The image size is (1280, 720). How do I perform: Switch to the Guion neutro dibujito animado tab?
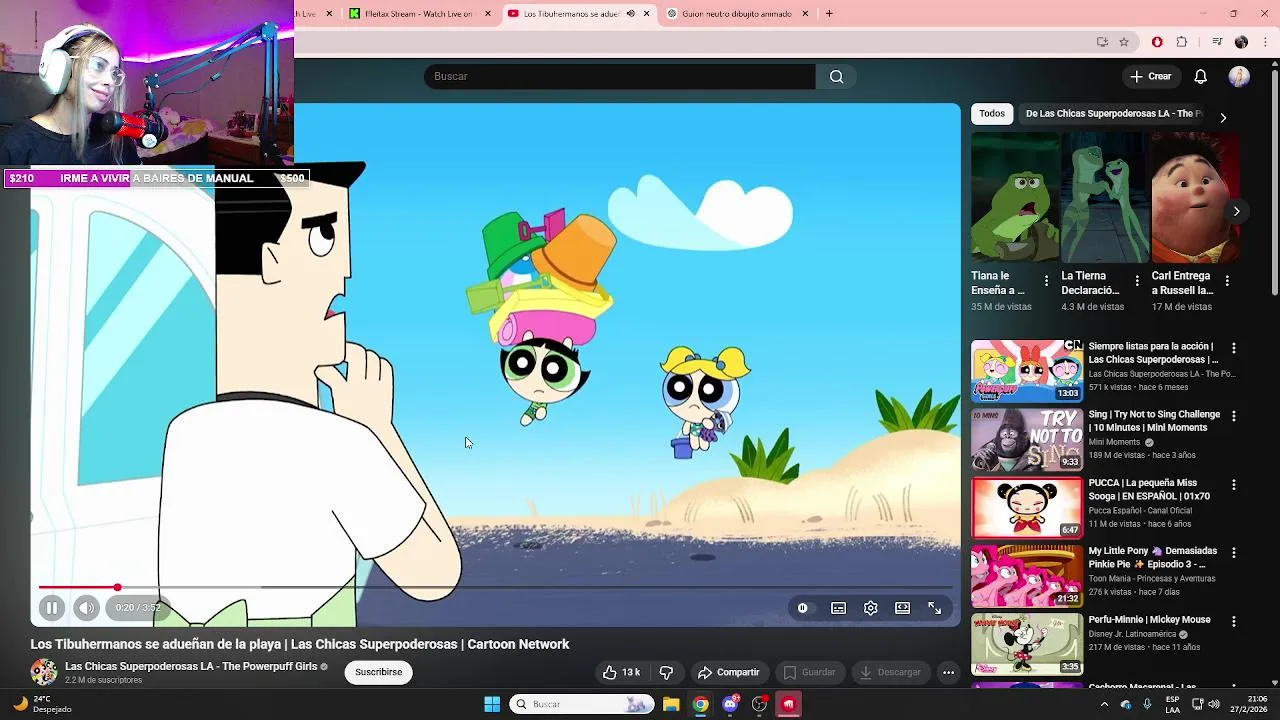point(737,14)
